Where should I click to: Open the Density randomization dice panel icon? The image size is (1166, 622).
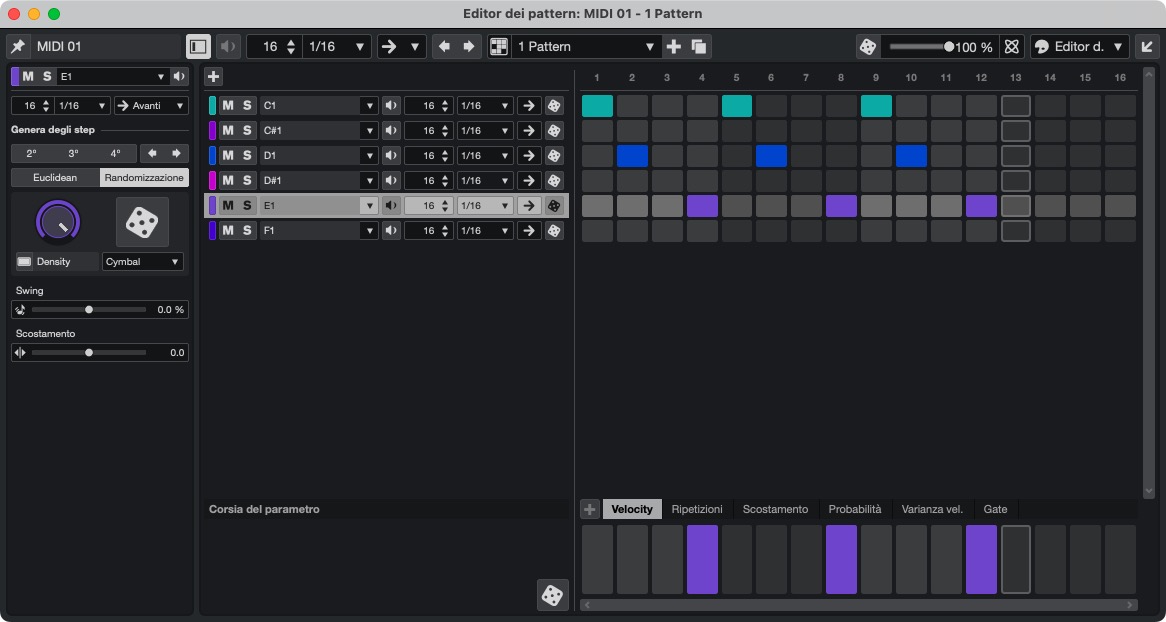tap(142, 222)
